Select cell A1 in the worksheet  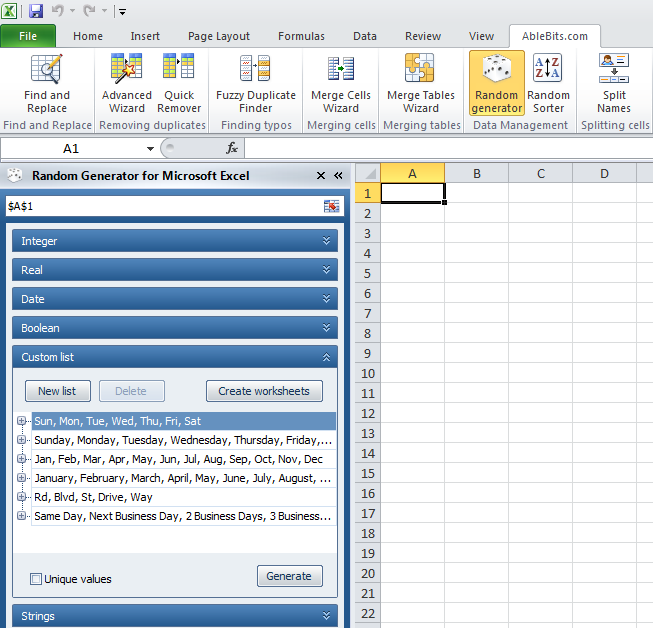(412, 193)
